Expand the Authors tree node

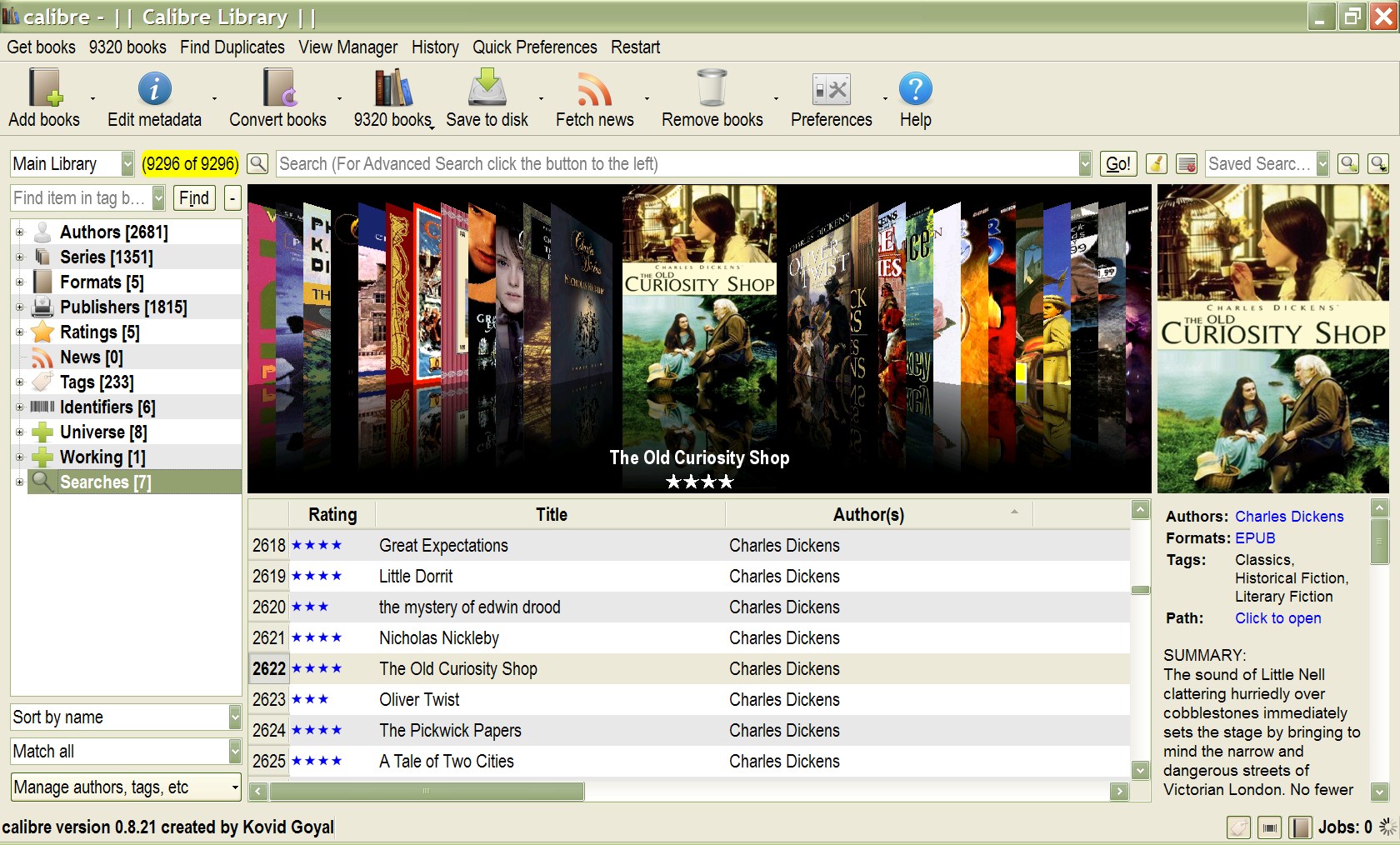tap(19, 232)
